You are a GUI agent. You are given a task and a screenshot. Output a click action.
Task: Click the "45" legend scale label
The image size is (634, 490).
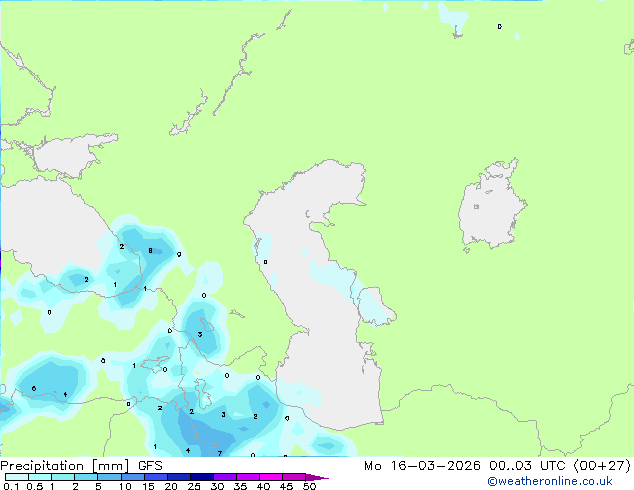click(286, 486)
